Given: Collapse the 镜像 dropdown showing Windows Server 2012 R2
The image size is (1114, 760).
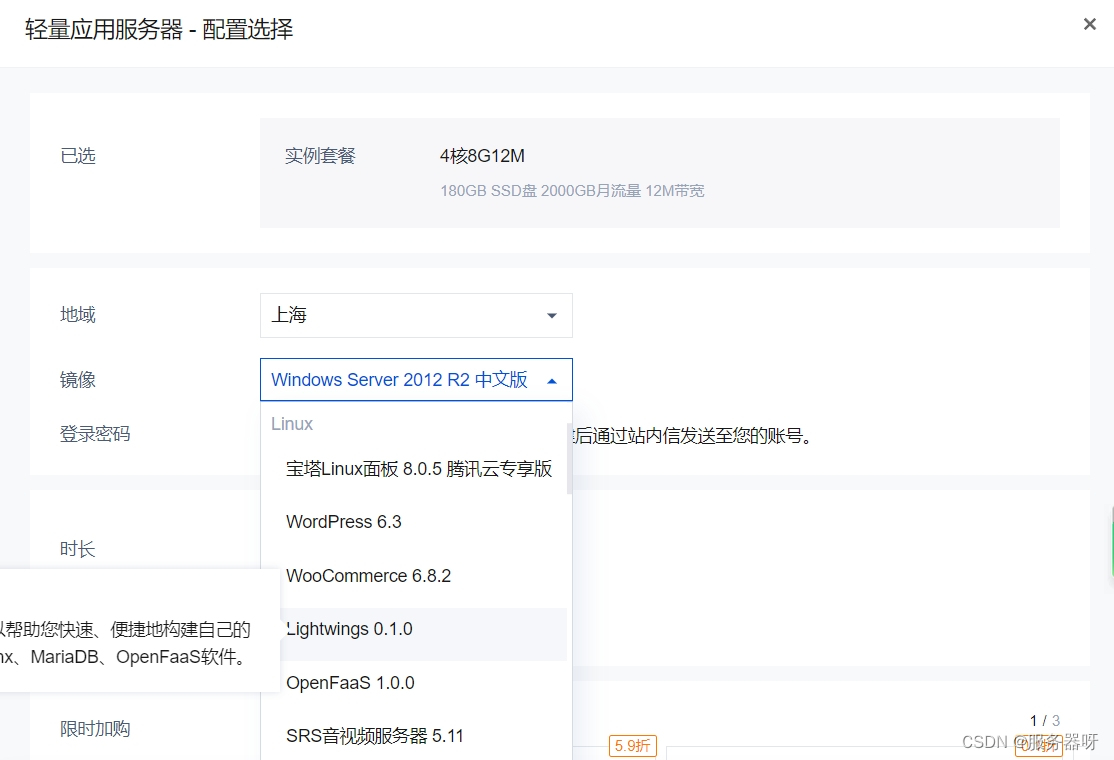Looking at the screenshot, I should pos(416,380).
